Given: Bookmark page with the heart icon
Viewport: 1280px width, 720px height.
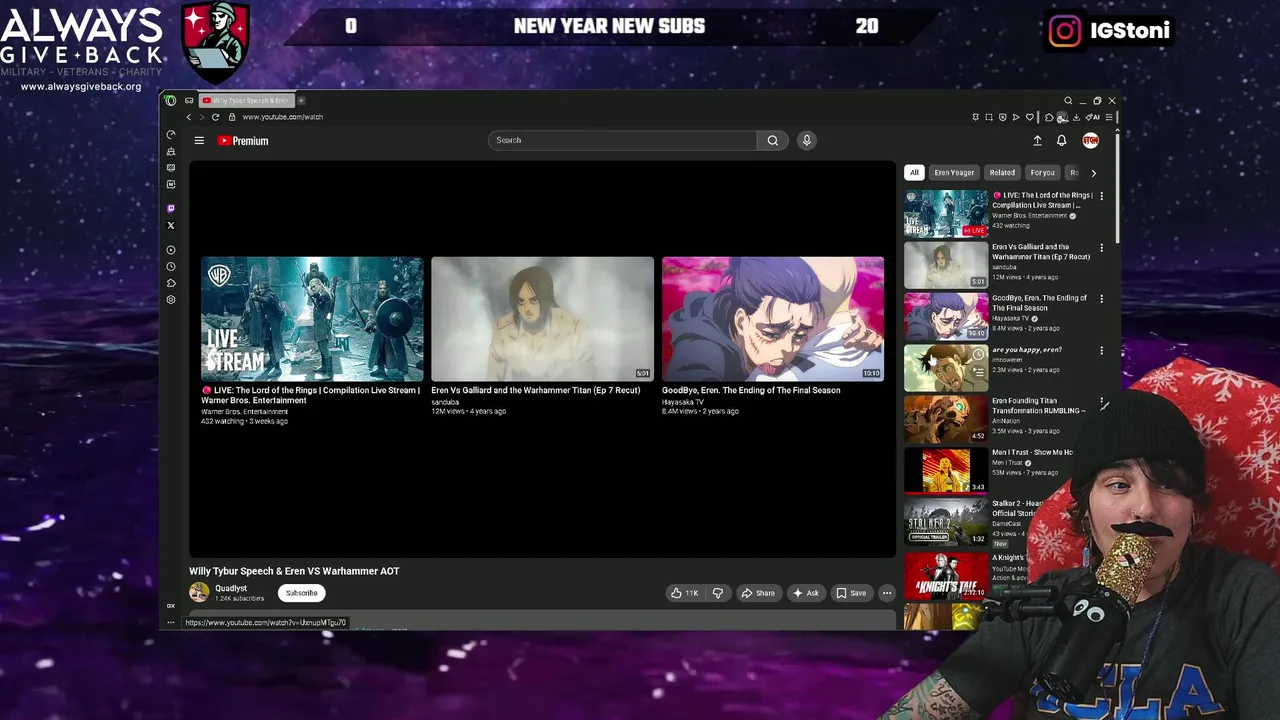Looking at the screenshot, I should [x=1030, y=117].
